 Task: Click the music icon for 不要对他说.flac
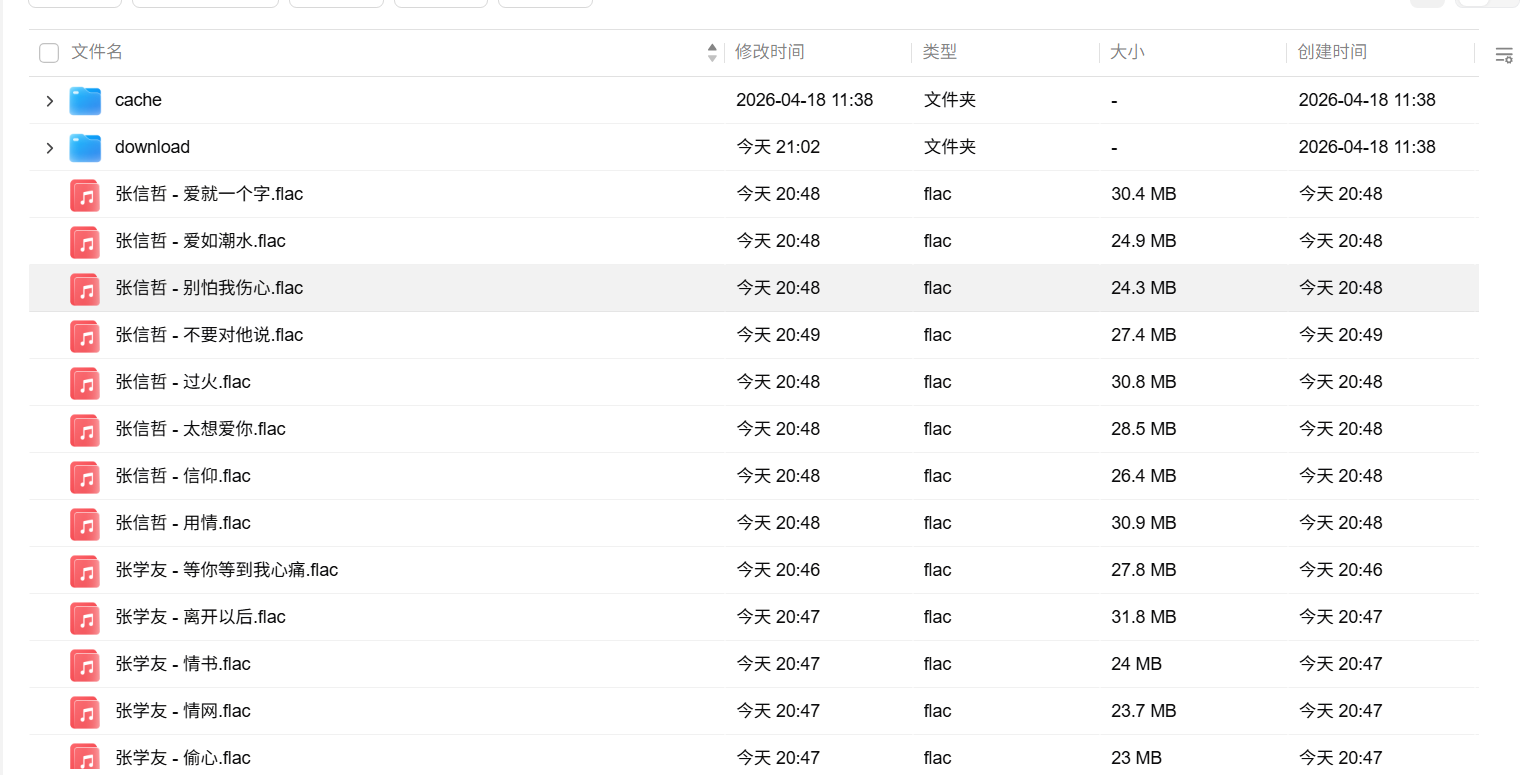tap(85, 335)
